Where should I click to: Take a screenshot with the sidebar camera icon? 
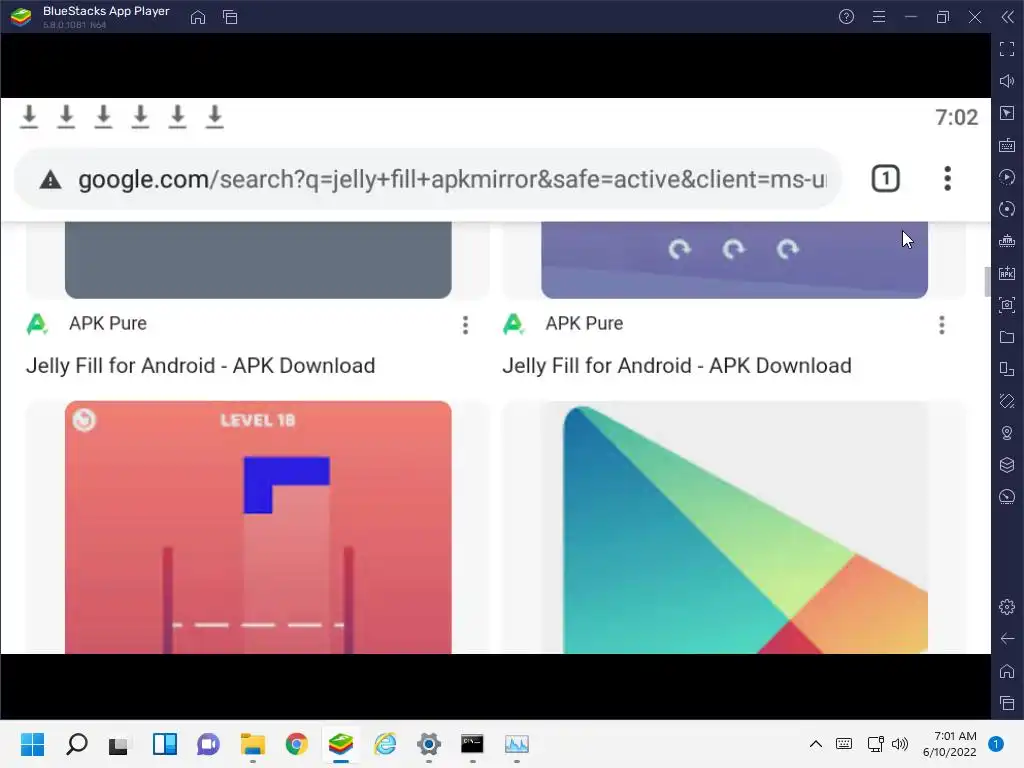(1007, 305)
